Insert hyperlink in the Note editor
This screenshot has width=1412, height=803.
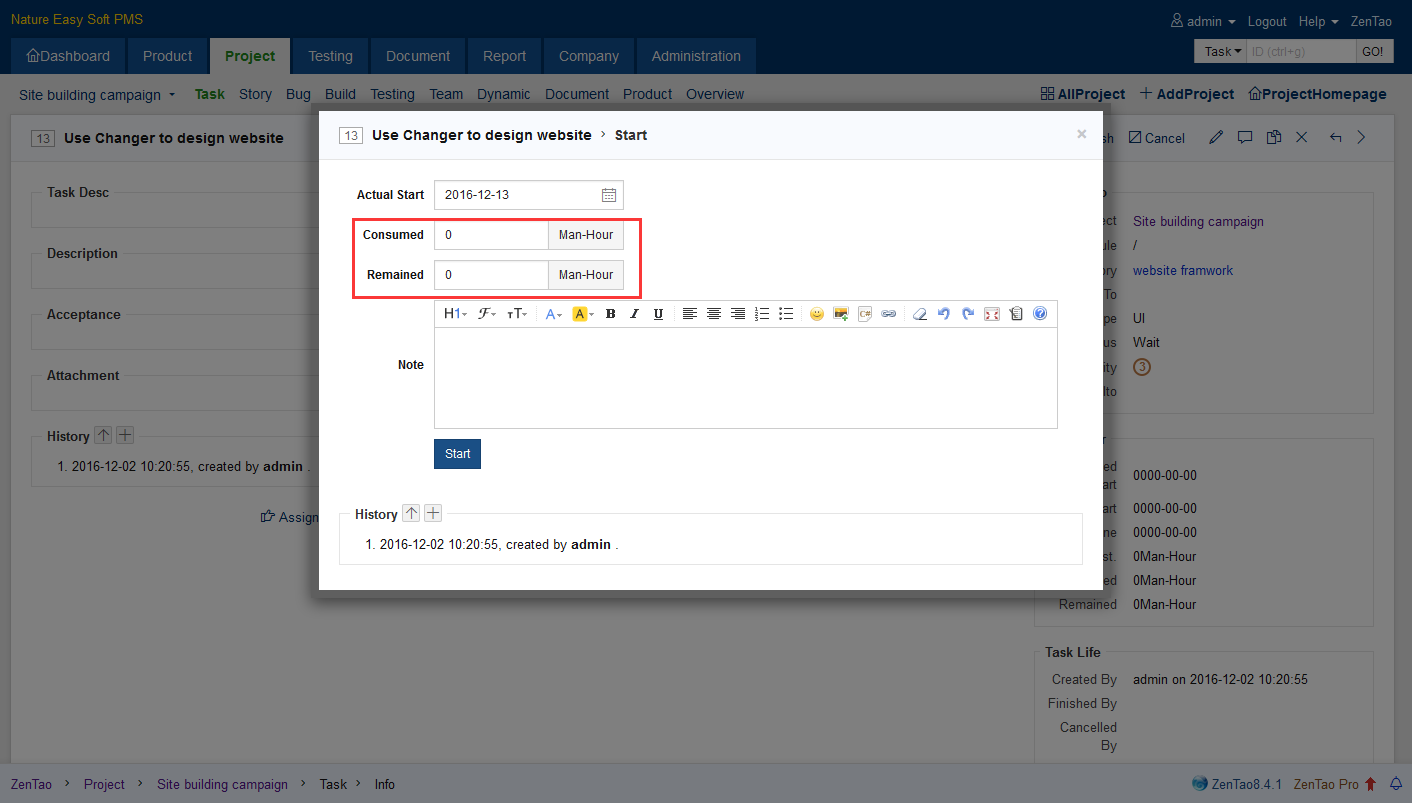point(888,314)
